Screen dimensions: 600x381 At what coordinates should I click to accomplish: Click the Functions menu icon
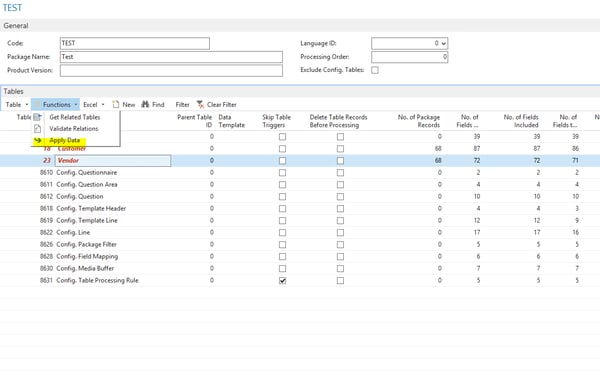(37, 104)
